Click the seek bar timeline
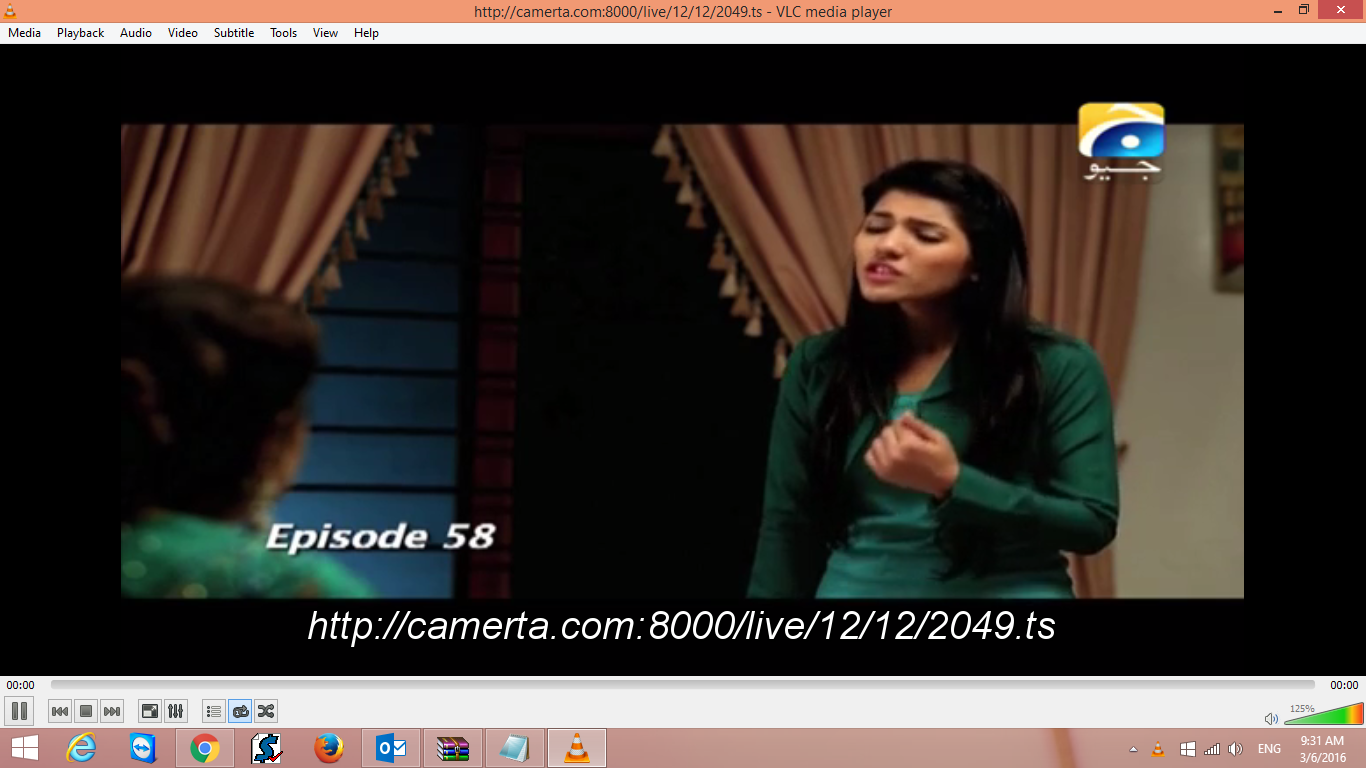1366x768 pixels. (x=682, y=685)
